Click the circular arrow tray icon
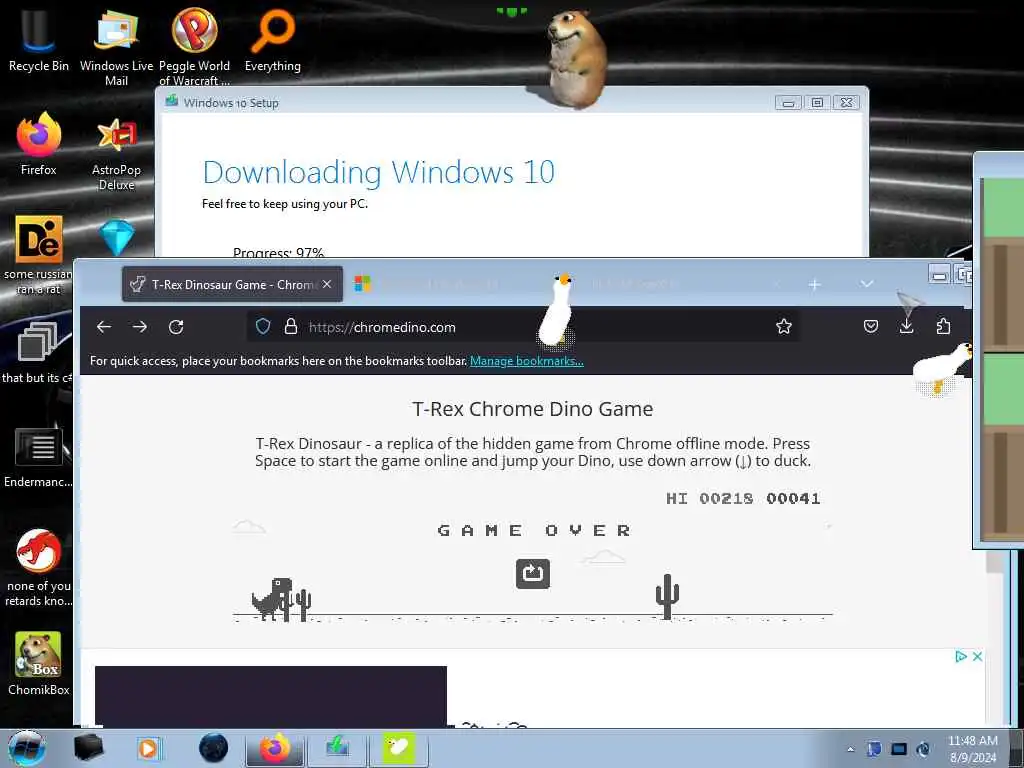Viewport: 1024px width, 768px height. click(x=923, y=749)
